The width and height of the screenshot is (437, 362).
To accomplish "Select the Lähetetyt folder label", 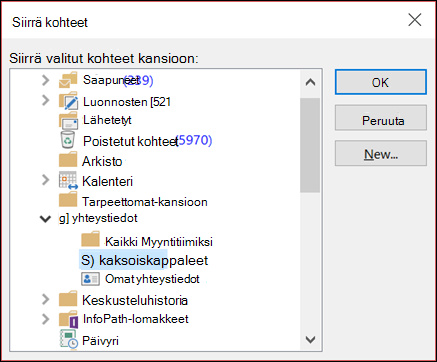I will [x=107, y=120].
